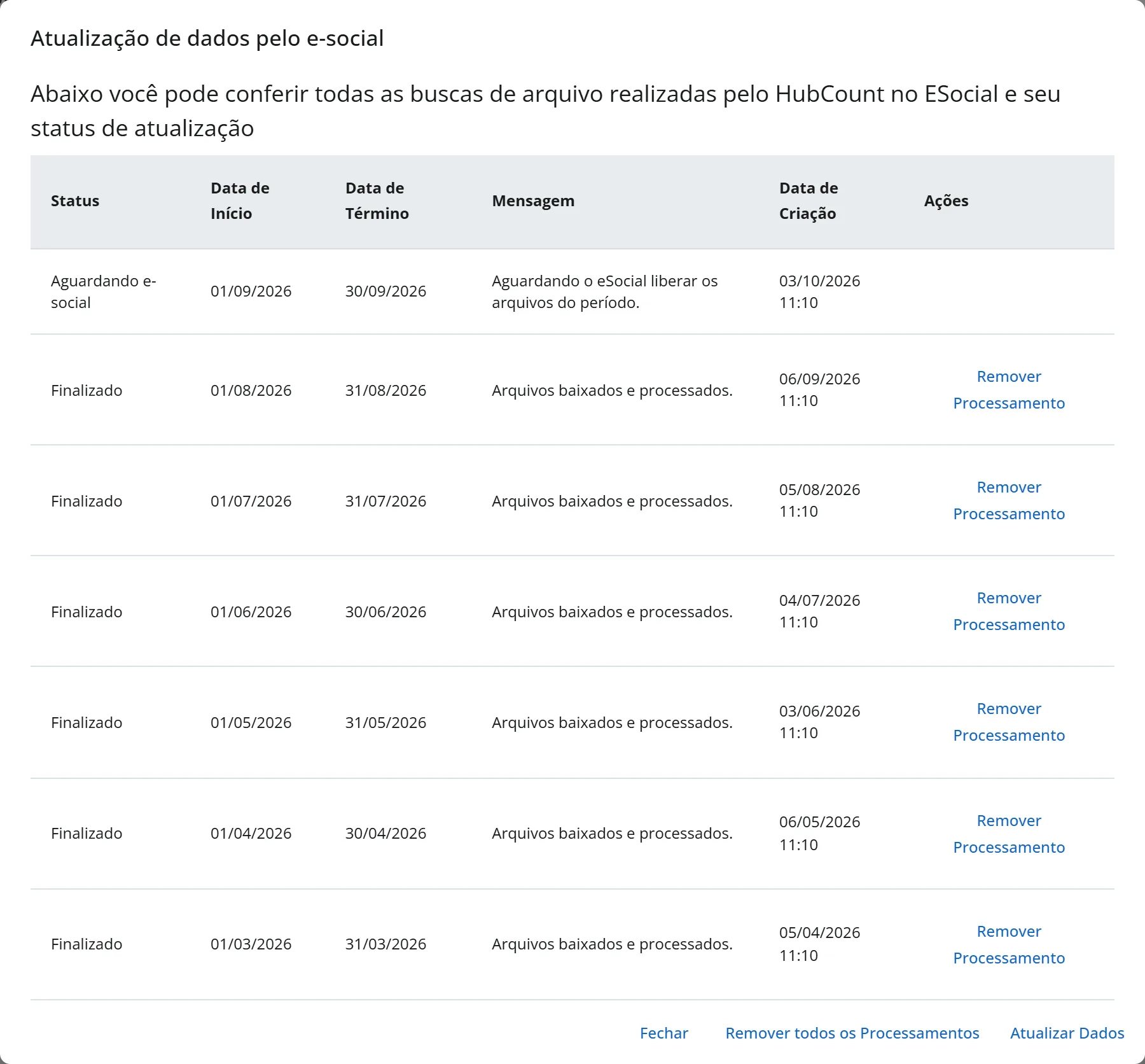Click end date 31/03/2026 cell

pos(385,944)
